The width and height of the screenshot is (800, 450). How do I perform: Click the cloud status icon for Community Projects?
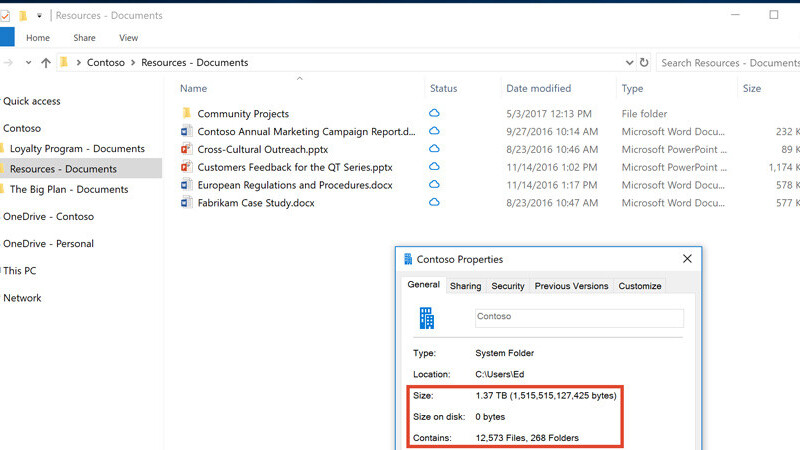click(x=435, y=114)
